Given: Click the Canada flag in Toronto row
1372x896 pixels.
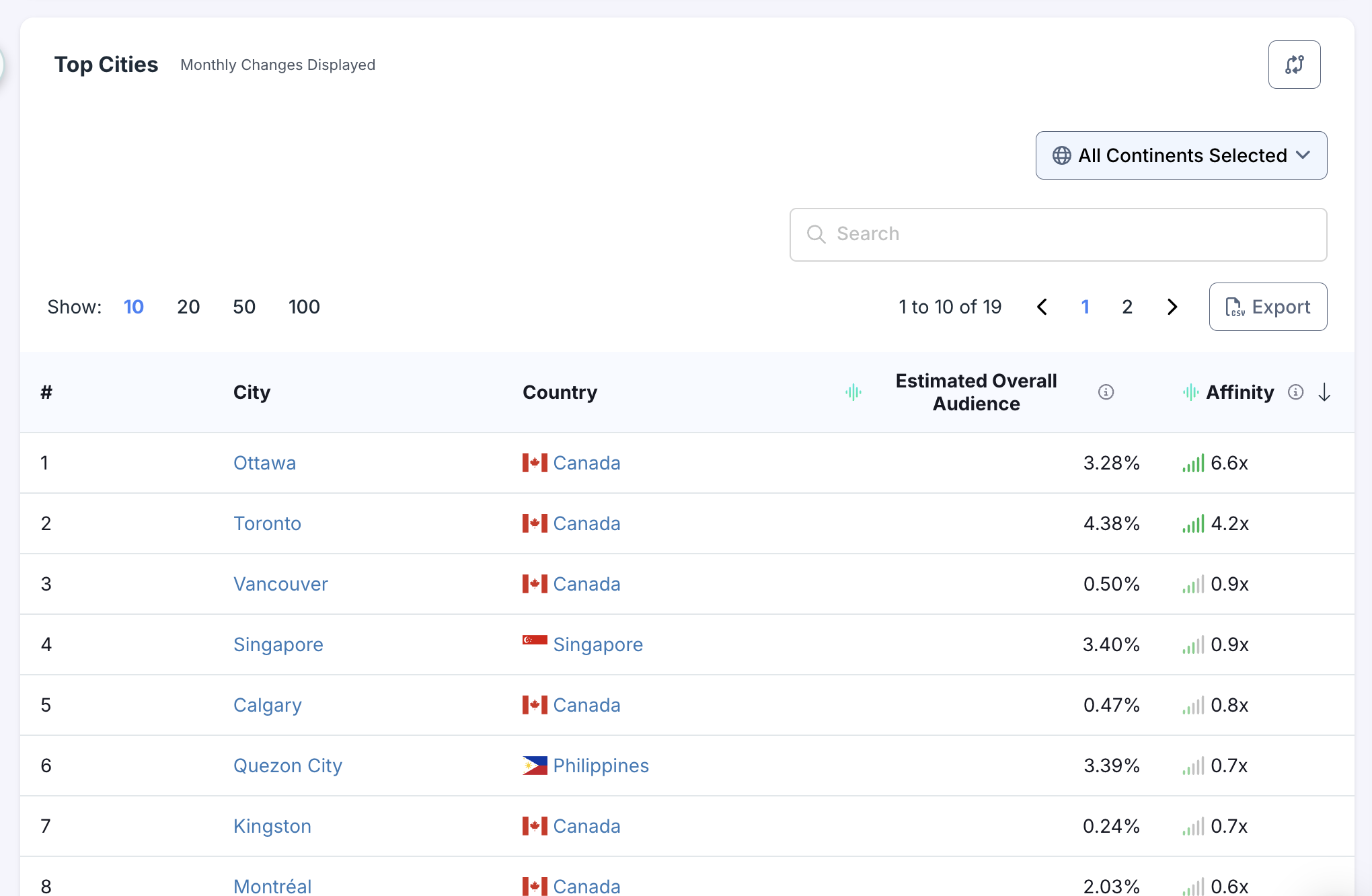Looking at the screenshot, I should [x=535, y=523].
